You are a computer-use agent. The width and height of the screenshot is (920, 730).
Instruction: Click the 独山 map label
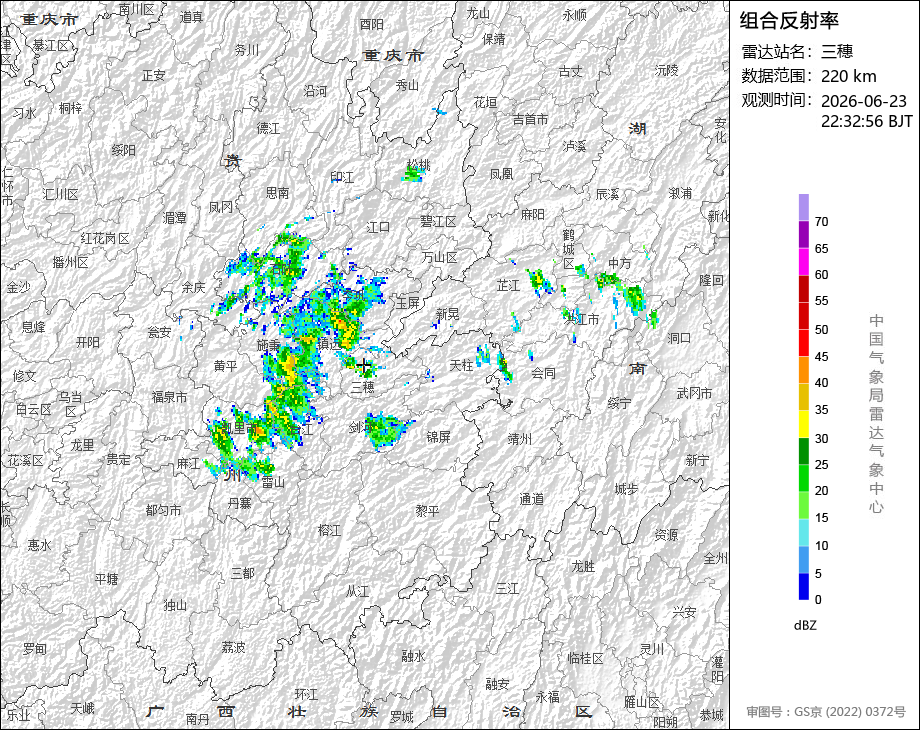pos(175,605)
